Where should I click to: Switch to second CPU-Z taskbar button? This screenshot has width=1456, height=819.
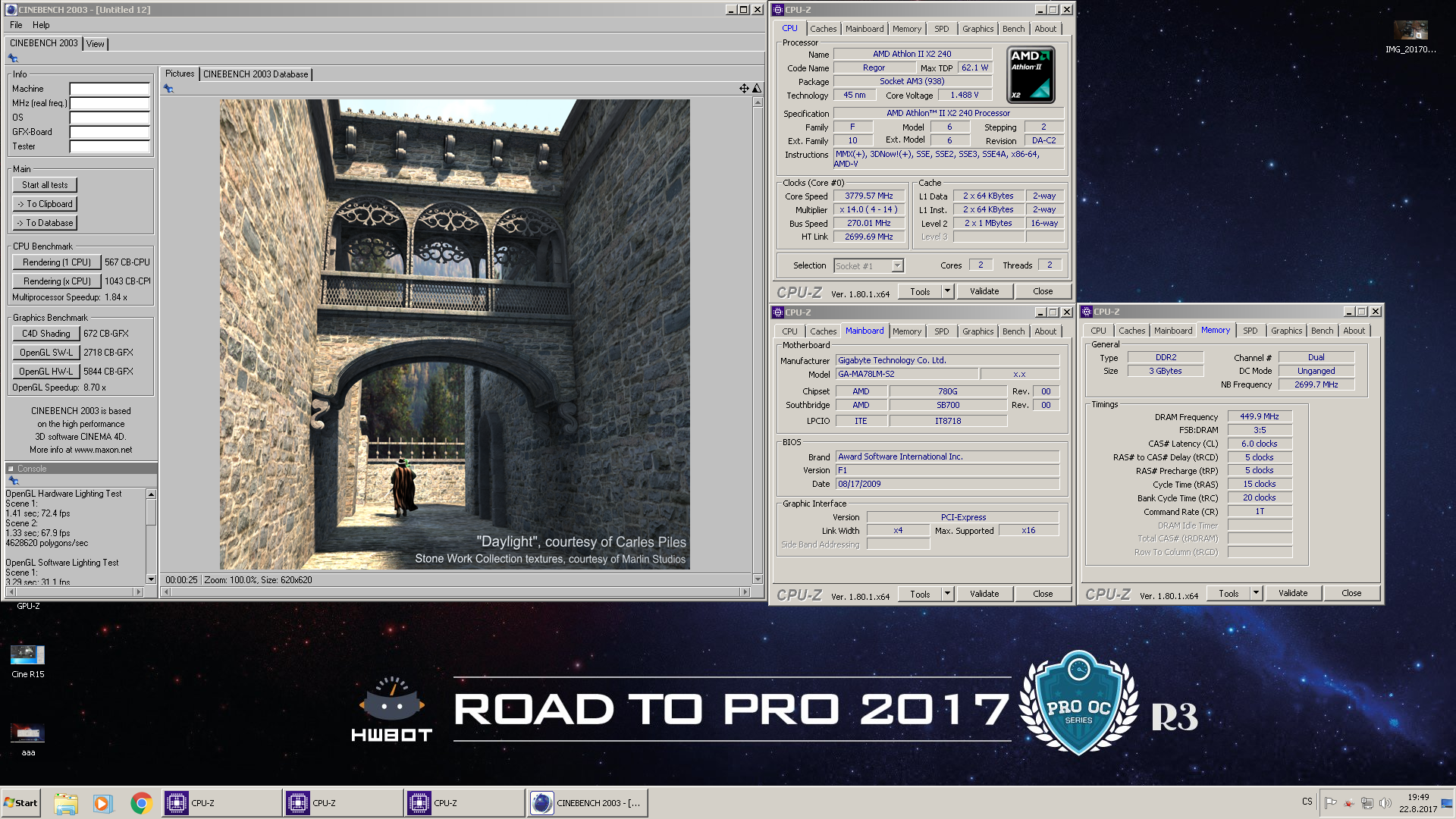pyautogui.click(x=344, y=803)
